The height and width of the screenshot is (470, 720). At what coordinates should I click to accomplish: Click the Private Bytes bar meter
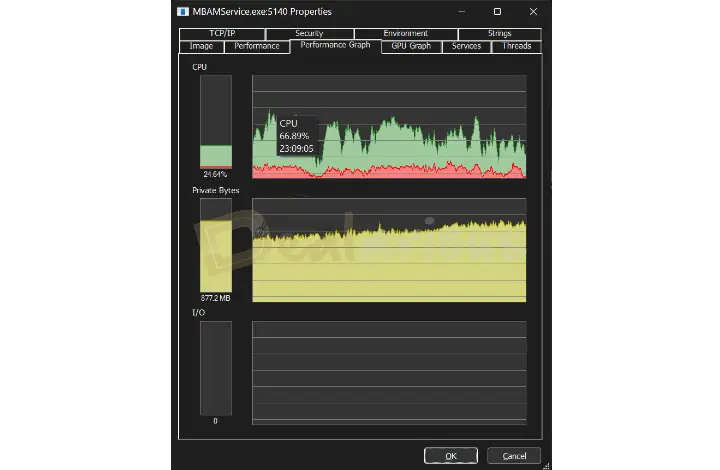[215, 244]
